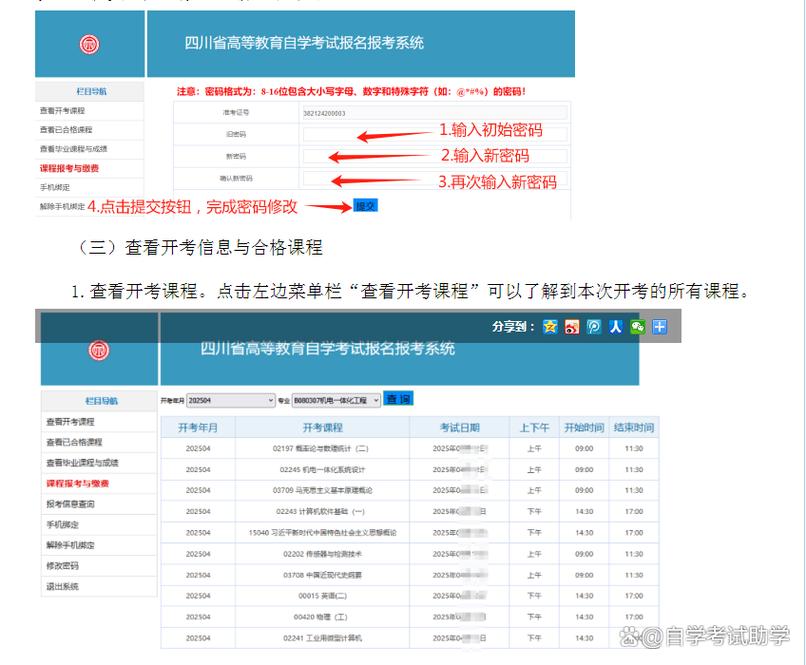Open more sharing options with the plus icon
Viewport: 806px width, 665px height.
658,326
